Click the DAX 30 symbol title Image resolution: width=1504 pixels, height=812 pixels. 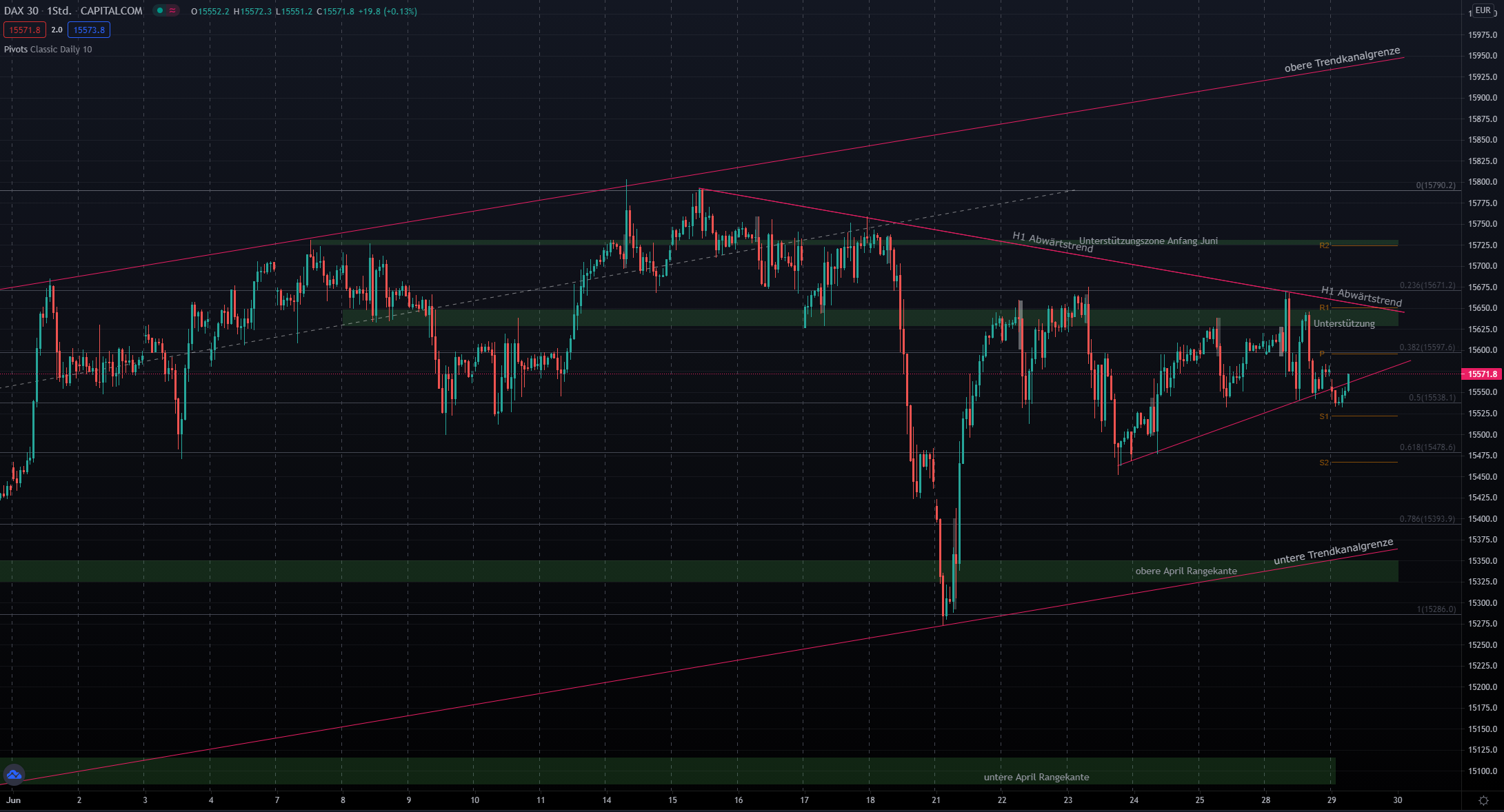(x=21, y=11)
